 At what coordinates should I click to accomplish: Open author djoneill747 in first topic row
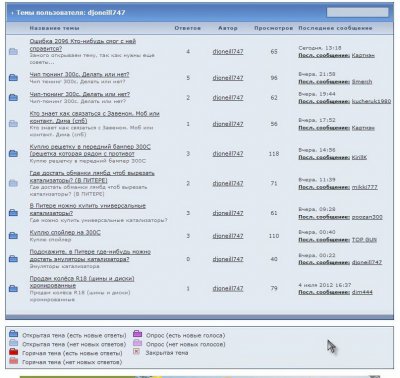pyautogui.click(x=228, y=52)
